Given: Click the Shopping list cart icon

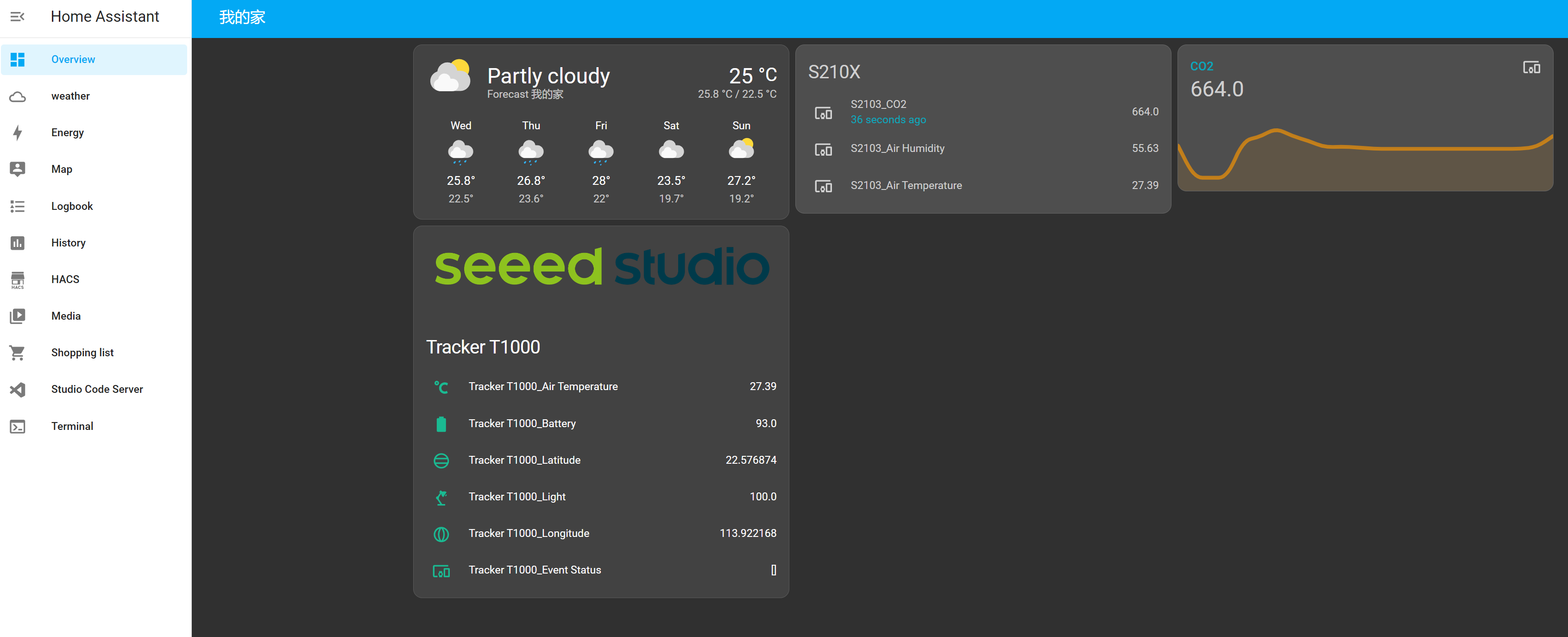Looking at the screenshot, I should (x=18, y=353).
